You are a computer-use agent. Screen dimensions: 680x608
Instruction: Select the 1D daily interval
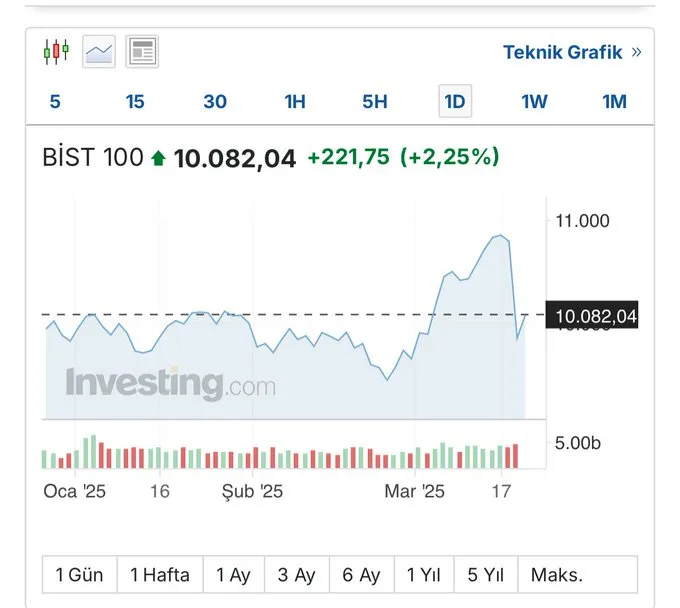(x=455, y=101)
